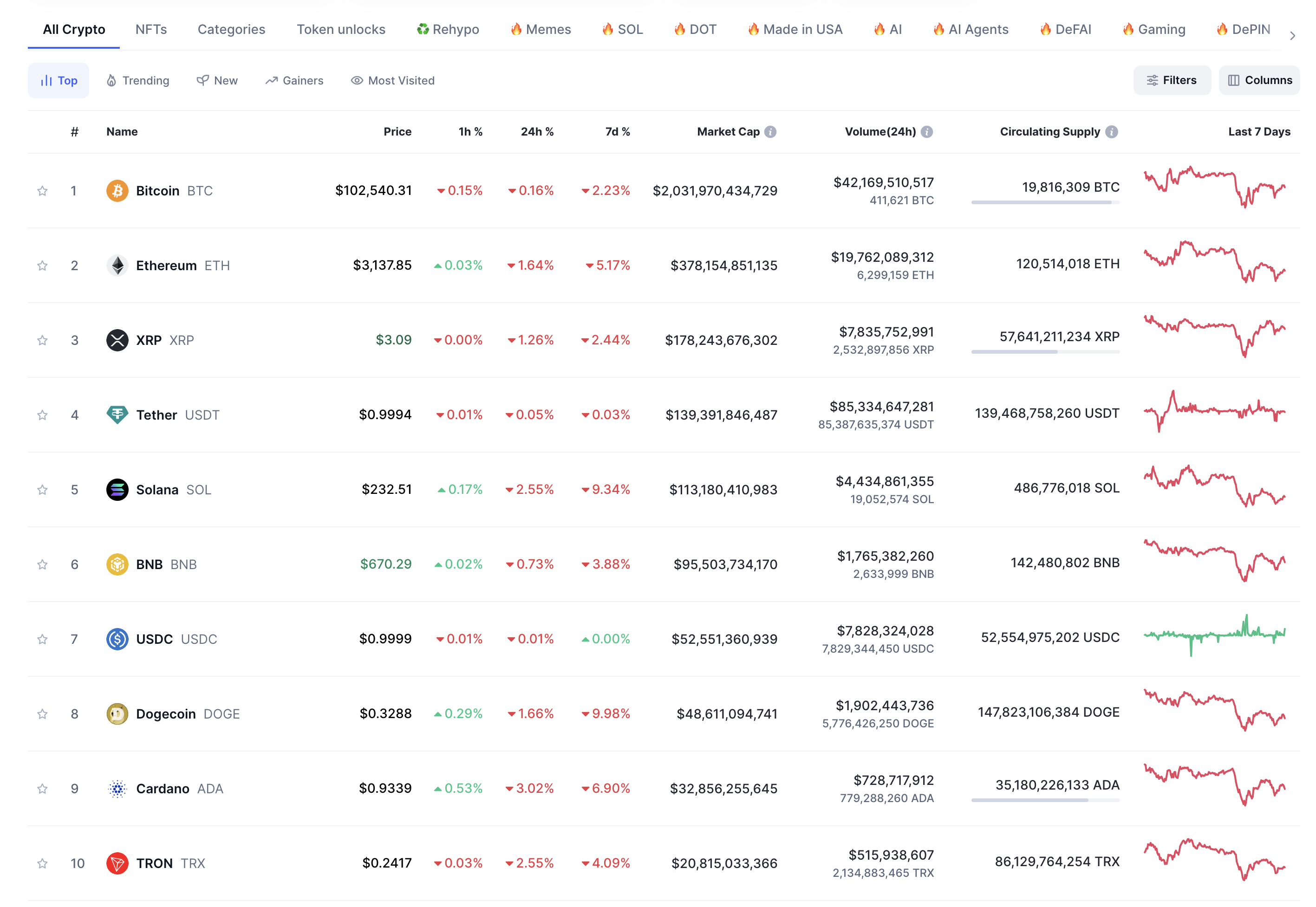Sort by Market Cap column header
Image resolution: width=1316 pixels, height=907 pixels.
pyautogui.click(x=728, y=132)
